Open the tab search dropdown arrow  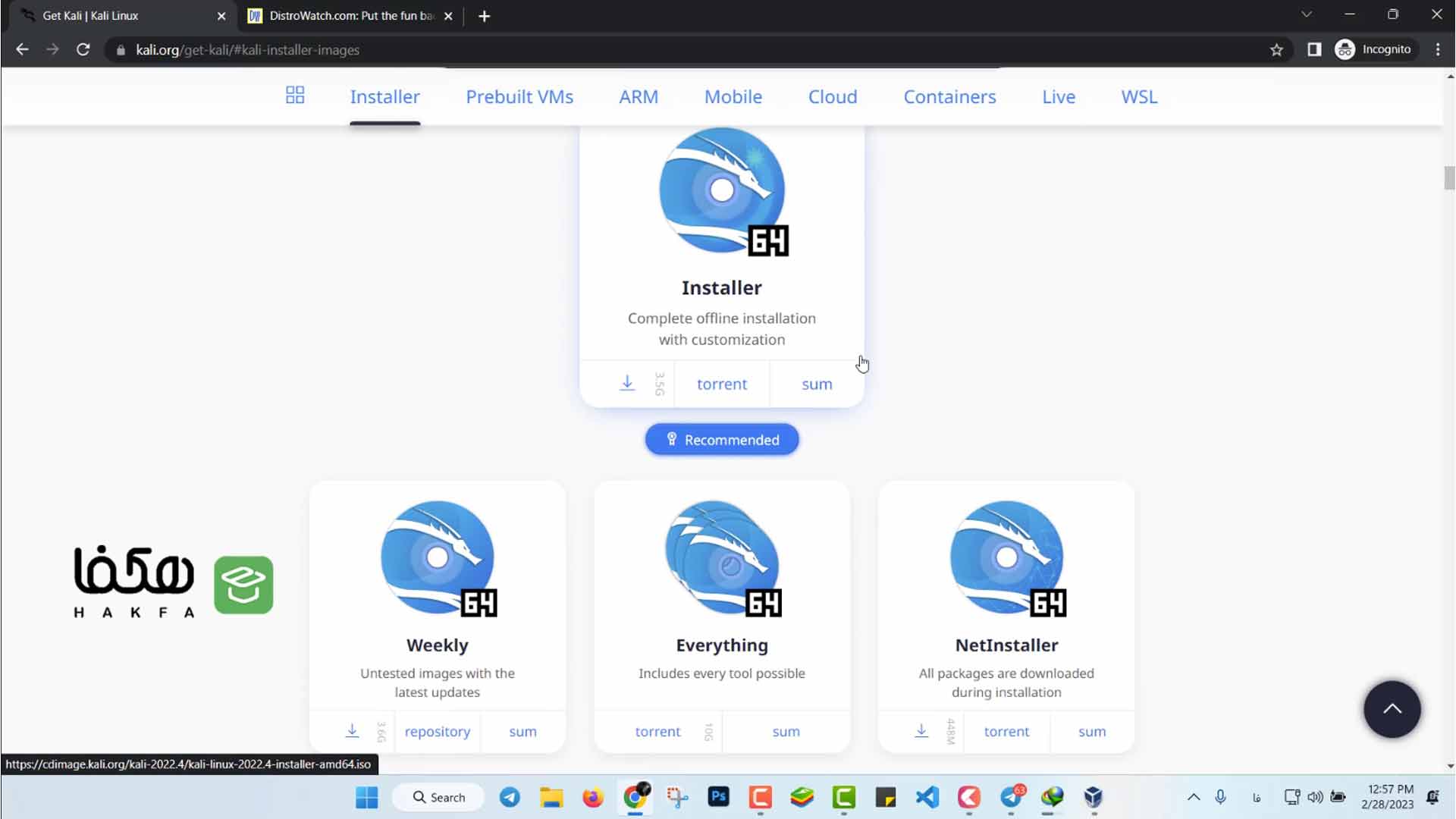(1306, 14)
